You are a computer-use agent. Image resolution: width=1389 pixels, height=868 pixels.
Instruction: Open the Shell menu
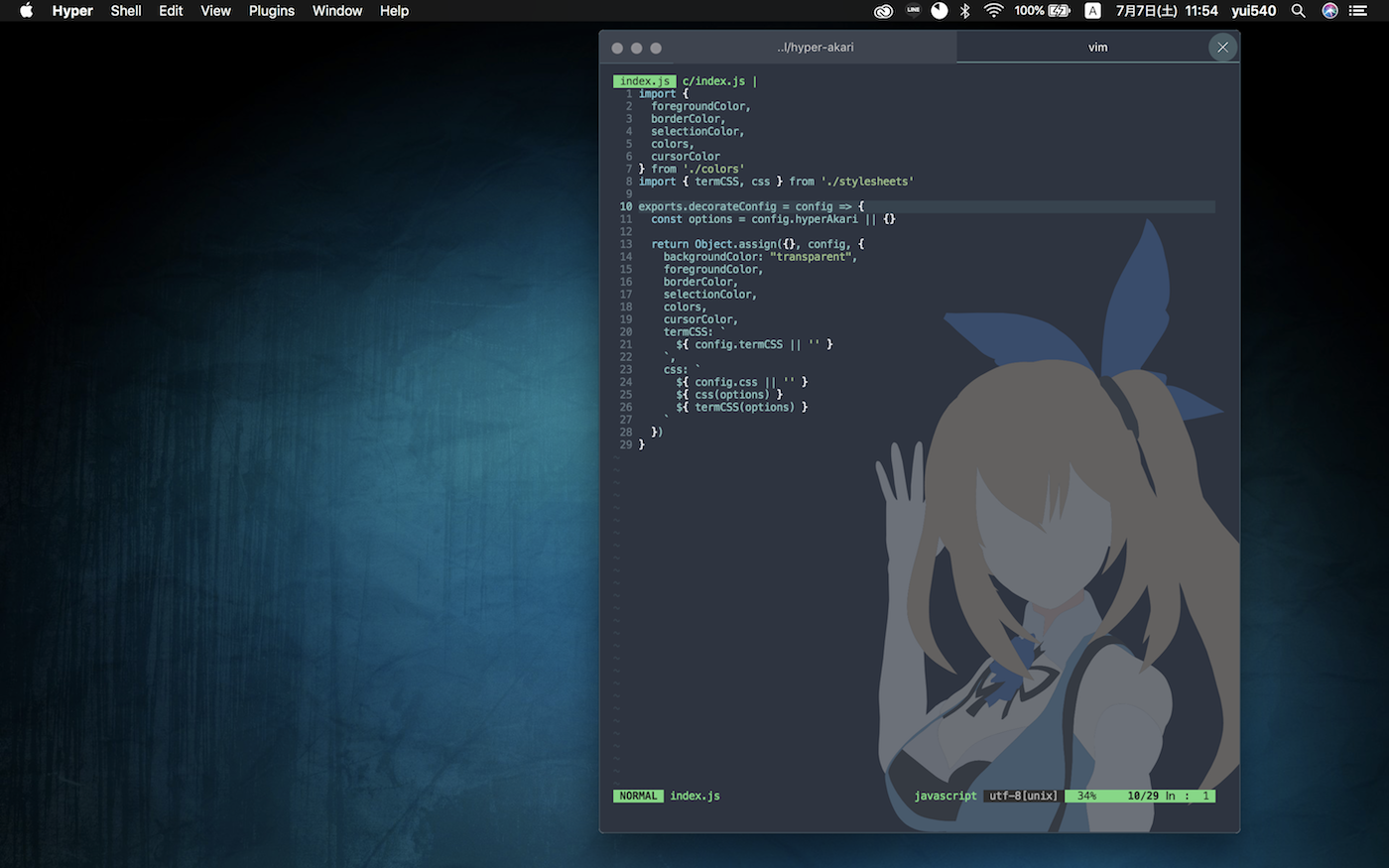click(126, 11)
